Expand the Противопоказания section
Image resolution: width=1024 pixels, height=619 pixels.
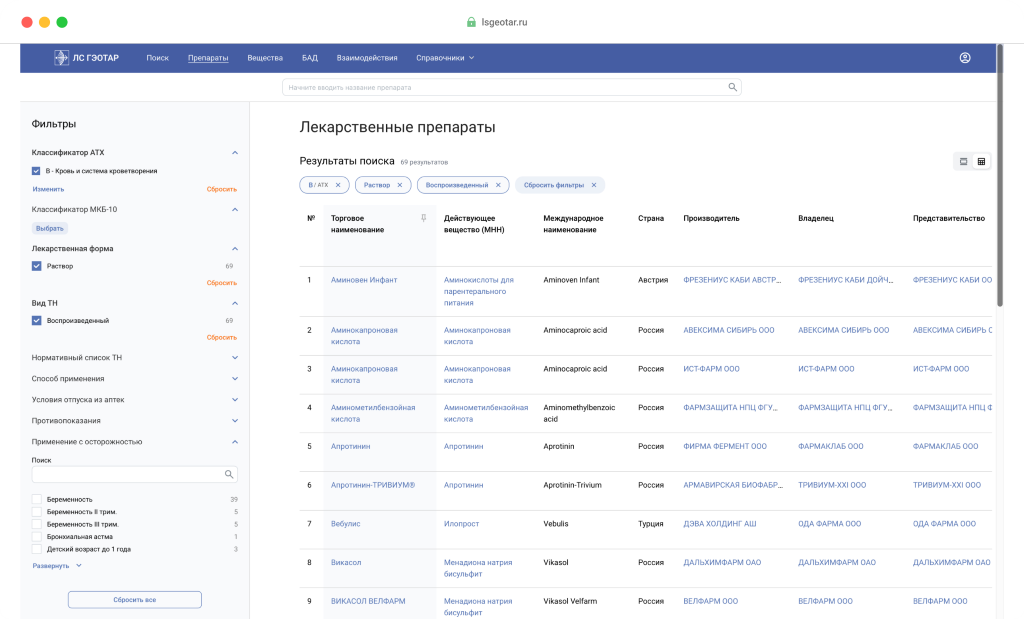(x=234, y=421)
